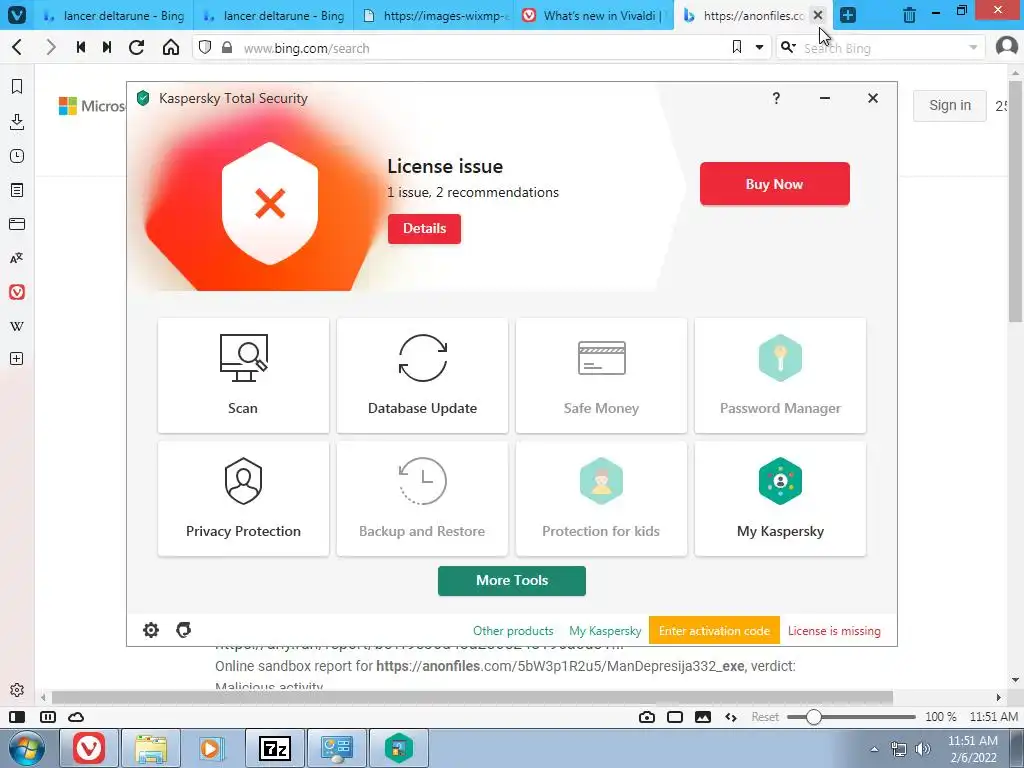Start Database Update in Kaspersky
The width and height of the screenshot is (1024, 768).
pos(422,376)
